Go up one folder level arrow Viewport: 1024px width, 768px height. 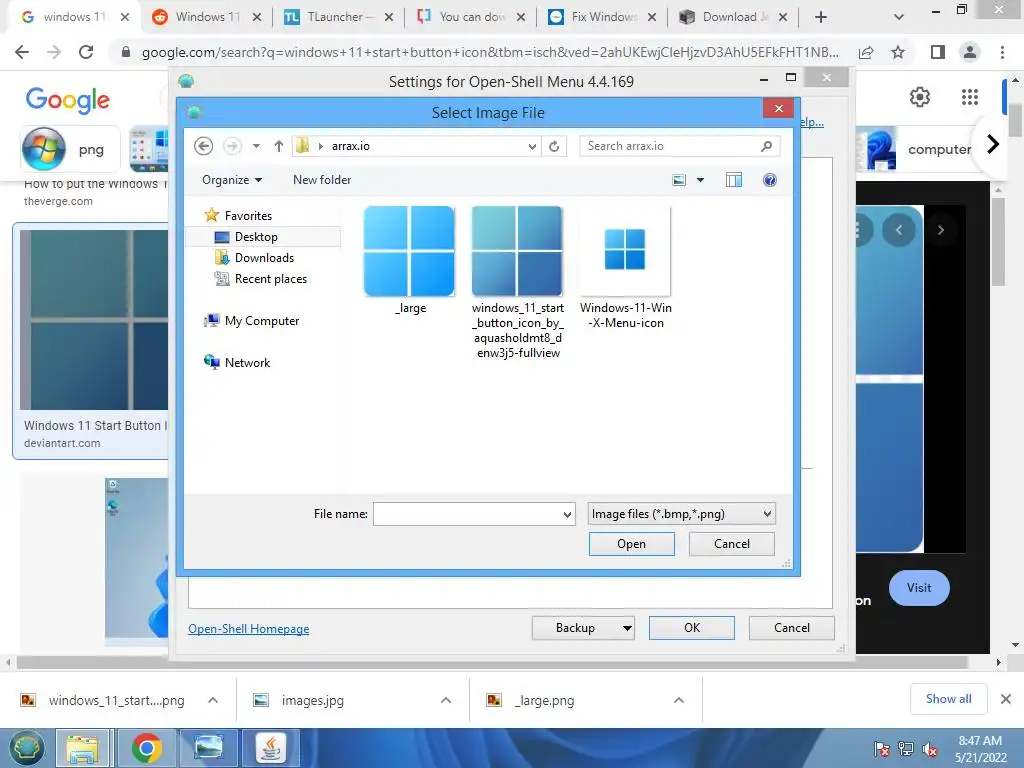point(279,146)
